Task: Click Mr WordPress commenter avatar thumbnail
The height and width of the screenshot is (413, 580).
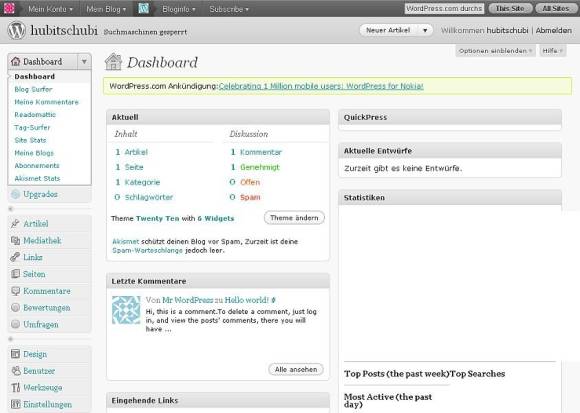Action: [x=127, y=310]
